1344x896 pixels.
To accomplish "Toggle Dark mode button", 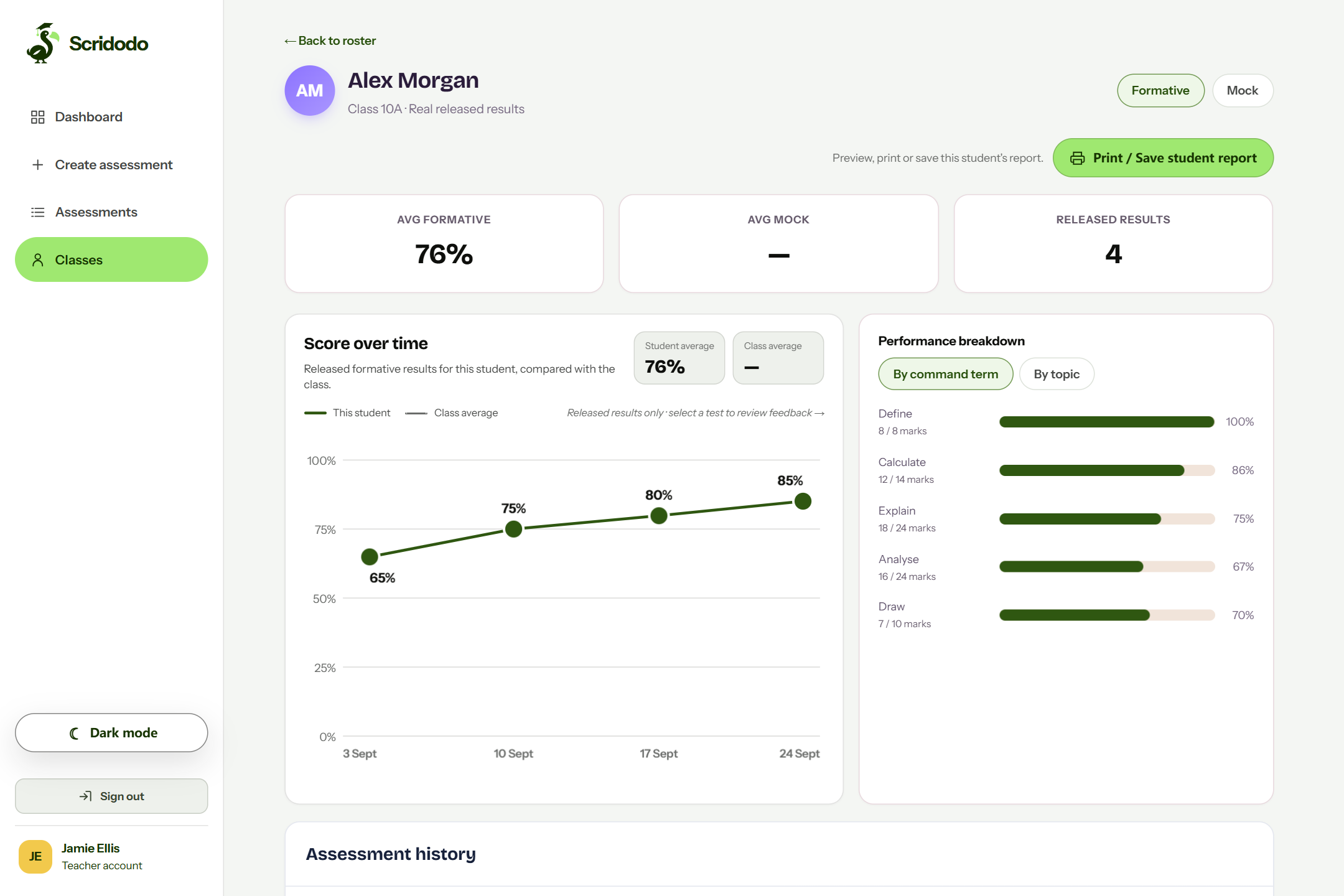I will click(111, 733).
